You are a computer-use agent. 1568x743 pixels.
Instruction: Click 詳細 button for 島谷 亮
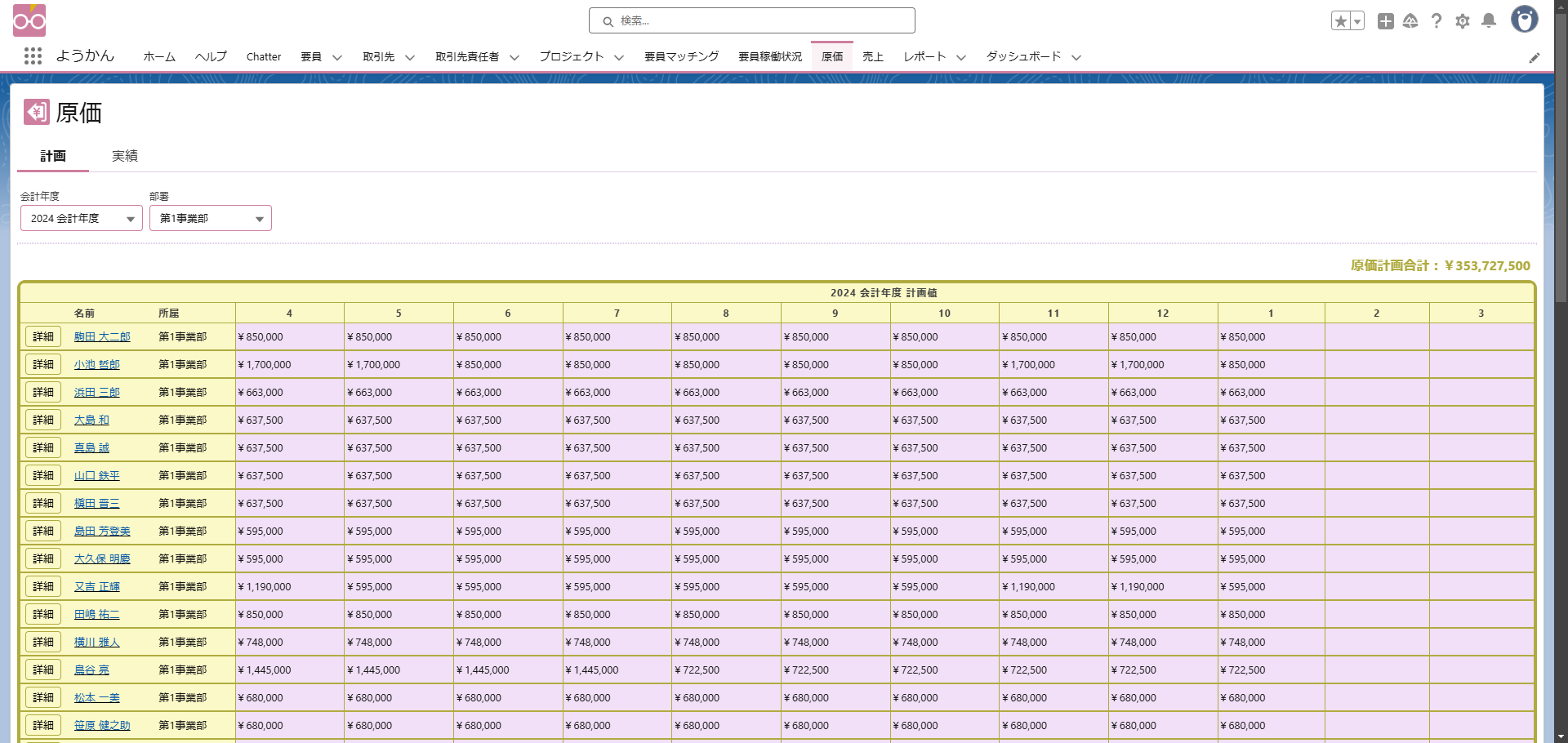pyautogui.click(x=43, y=670)
